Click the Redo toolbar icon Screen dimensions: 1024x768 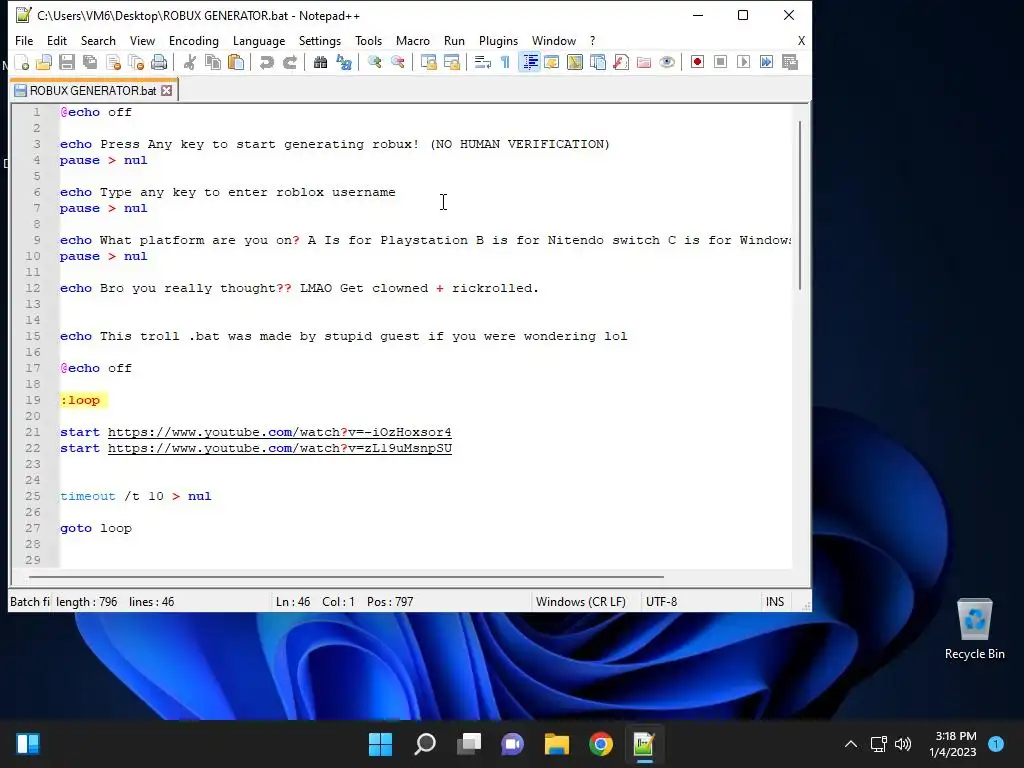click(290, 63)
